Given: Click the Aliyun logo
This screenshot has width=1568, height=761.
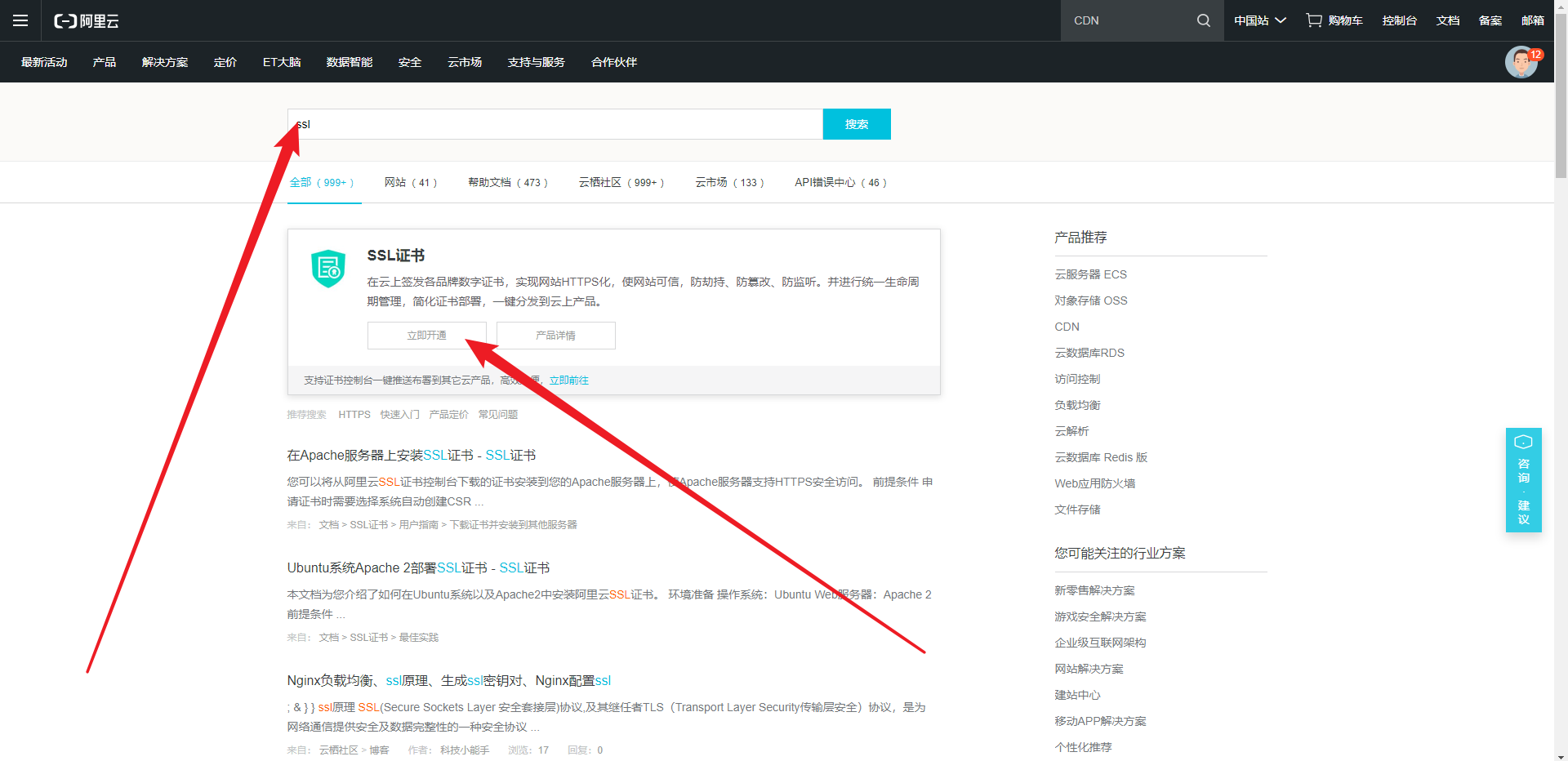Looking at the screenshot, I should click(87, 21).
